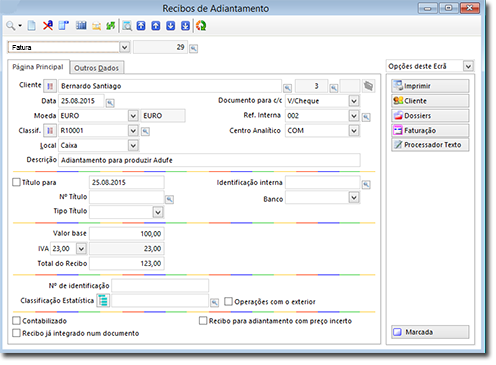This screenshot has height=365, width=496.
Task: Toggle Recibo já integrado num documento checkbox
Action: [16, 333]
